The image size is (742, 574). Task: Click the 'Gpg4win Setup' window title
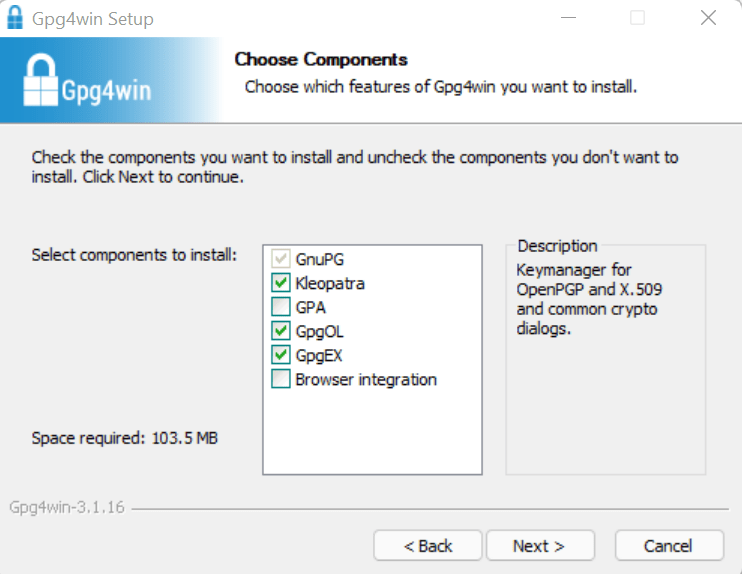tap(93, 19)
